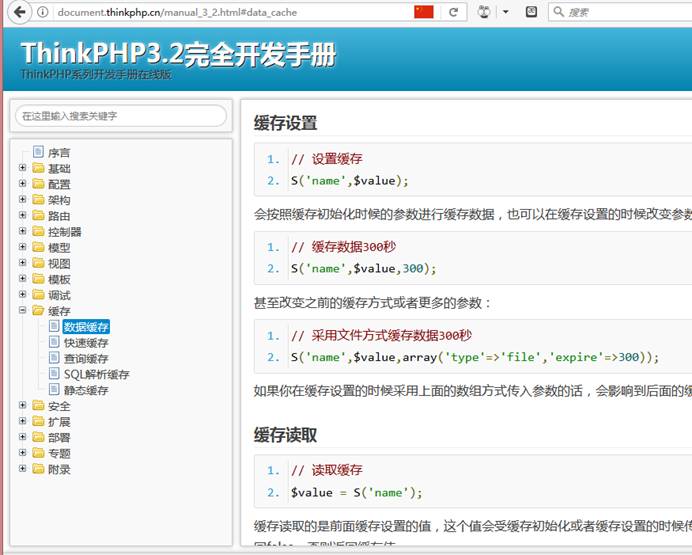Click the 模板 folder icon
This screenshot has width=692, height=555.
[38, 279]
